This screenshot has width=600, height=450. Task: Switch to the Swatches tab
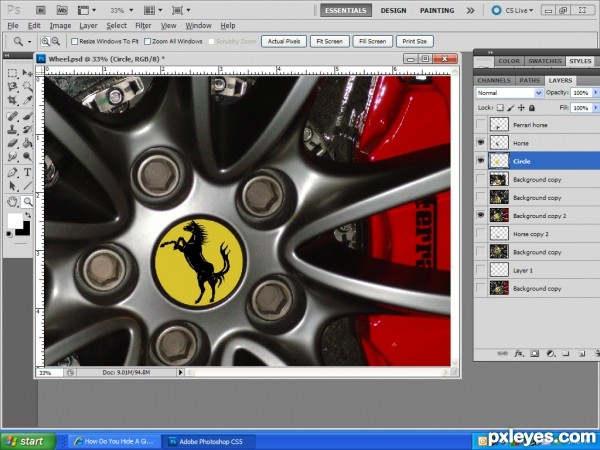tap(545, 61)
